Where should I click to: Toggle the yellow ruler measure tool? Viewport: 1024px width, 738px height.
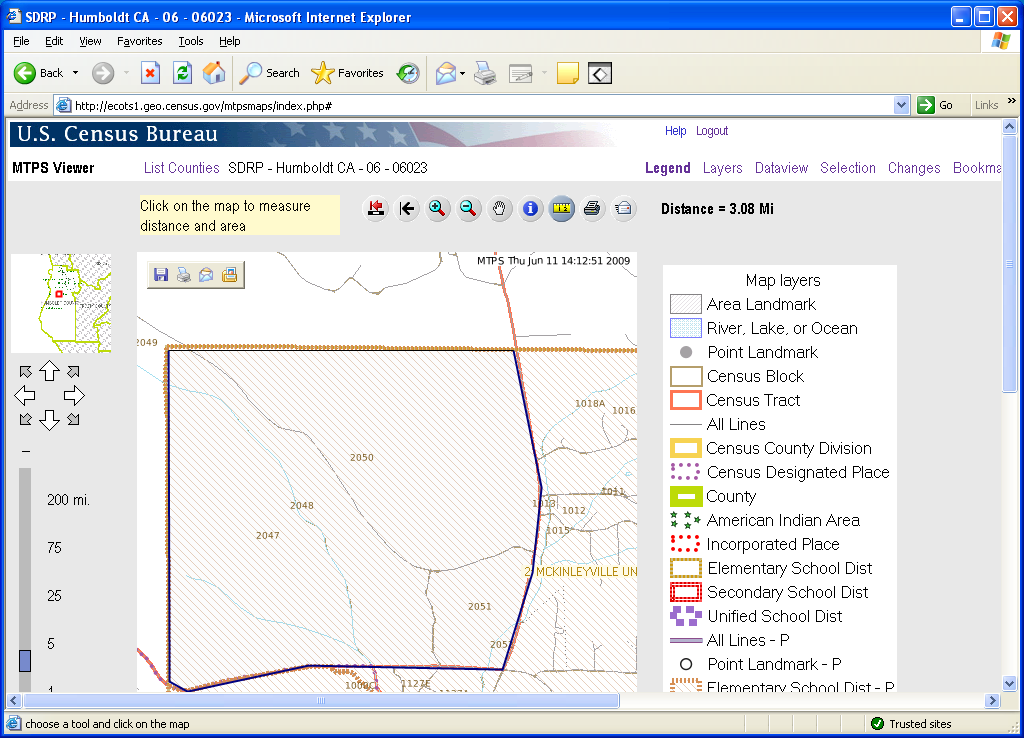click(x=562, y=208)
